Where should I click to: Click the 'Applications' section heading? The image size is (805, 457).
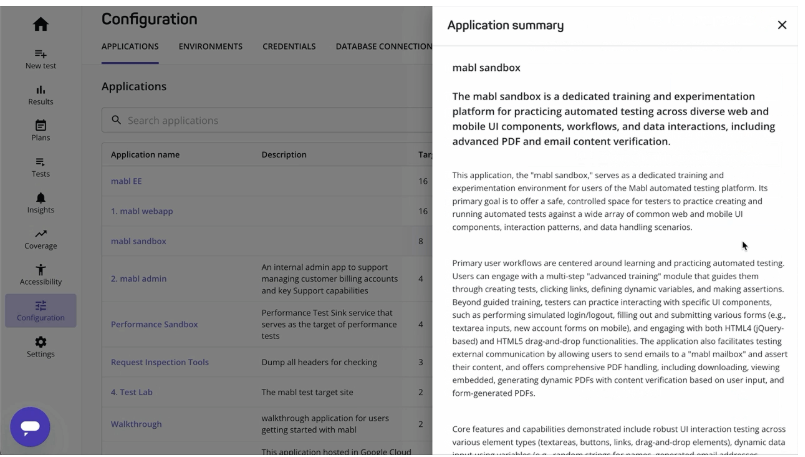tap(134, 86)
